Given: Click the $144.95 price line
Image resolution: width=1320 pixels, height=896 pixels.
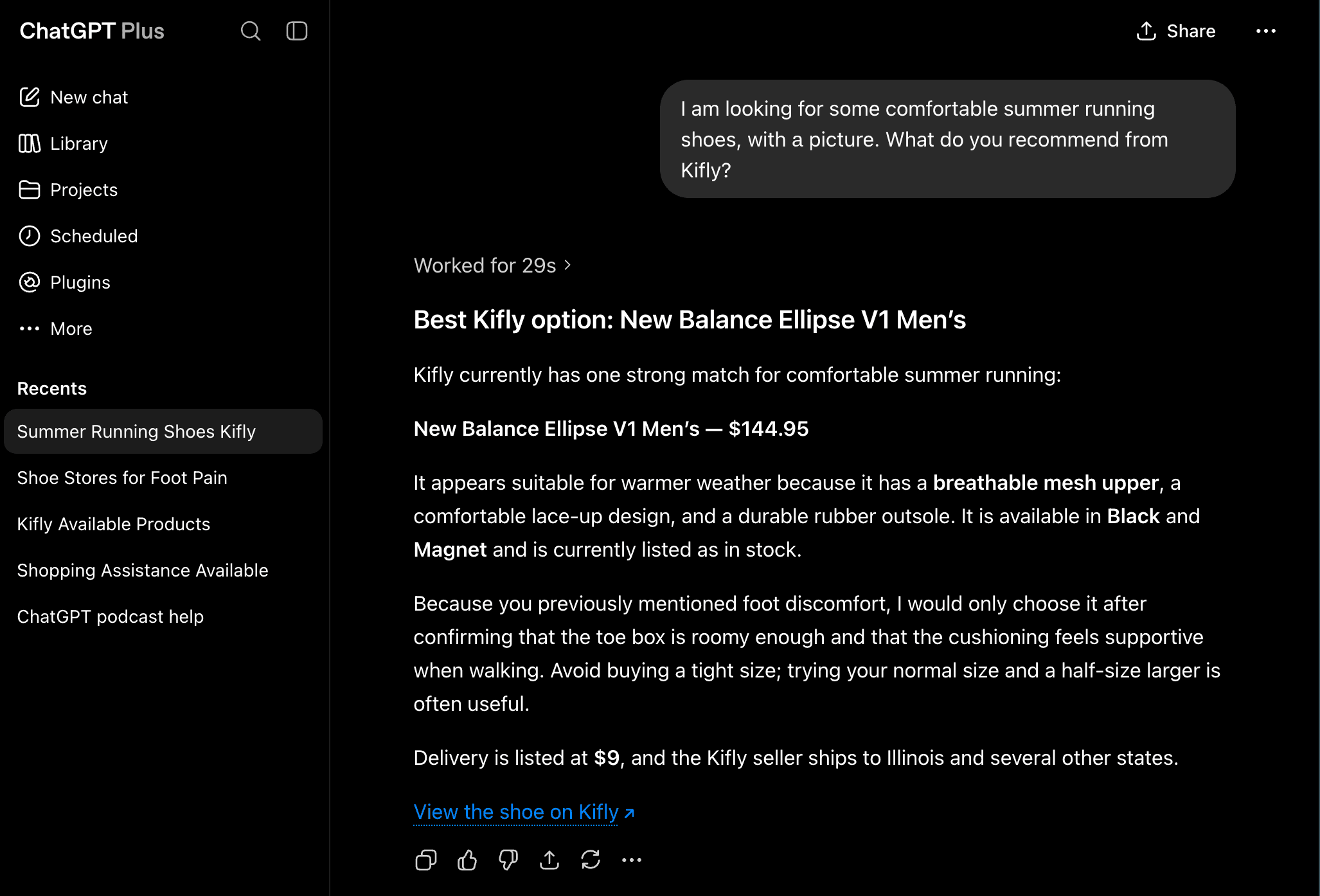Looking at the screenshot, I should click(x=611, y=429).
